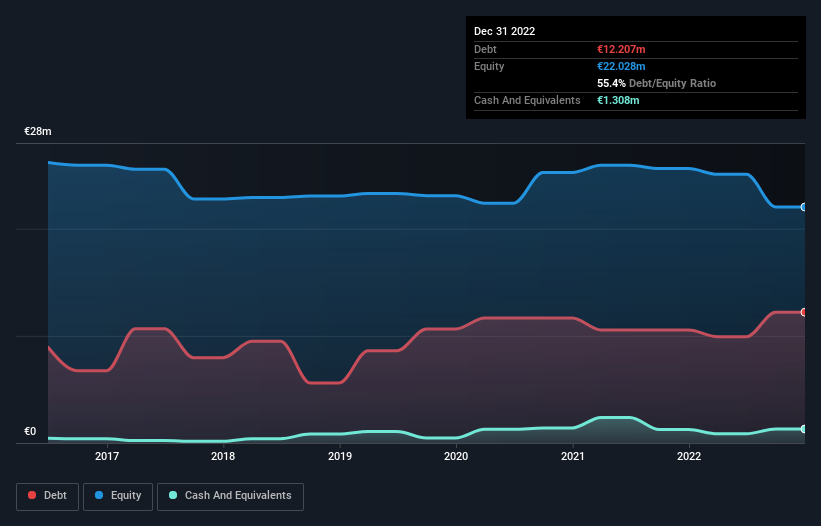821x526 pixels.
Task: Click the Equity label in tooltip
Action: click(x=489, y=66)
